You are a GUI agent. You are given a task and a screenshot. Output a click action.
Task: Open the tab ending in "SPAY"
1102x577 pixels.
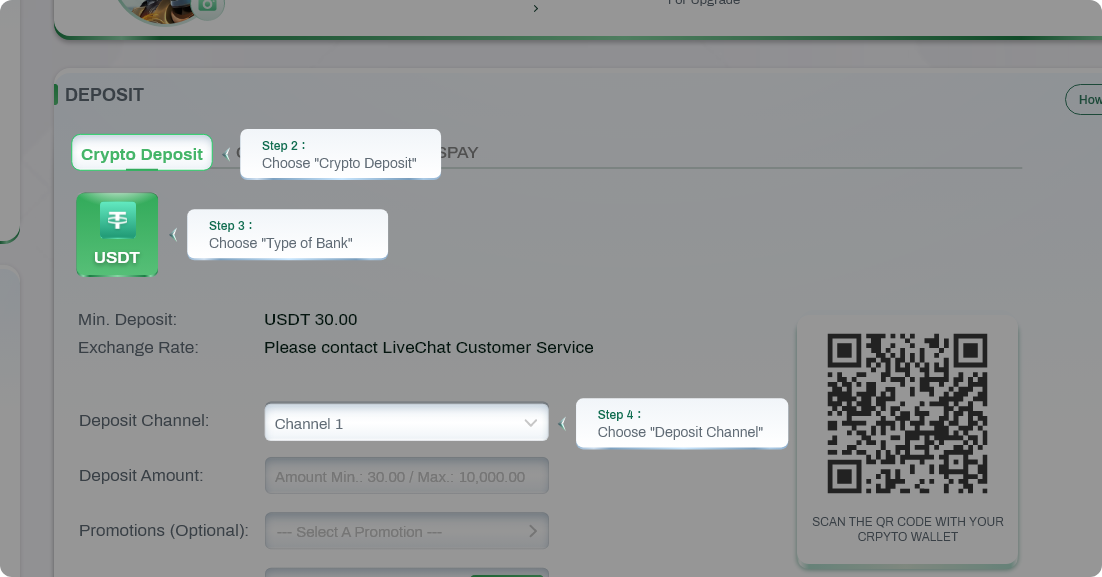[459, 153]
